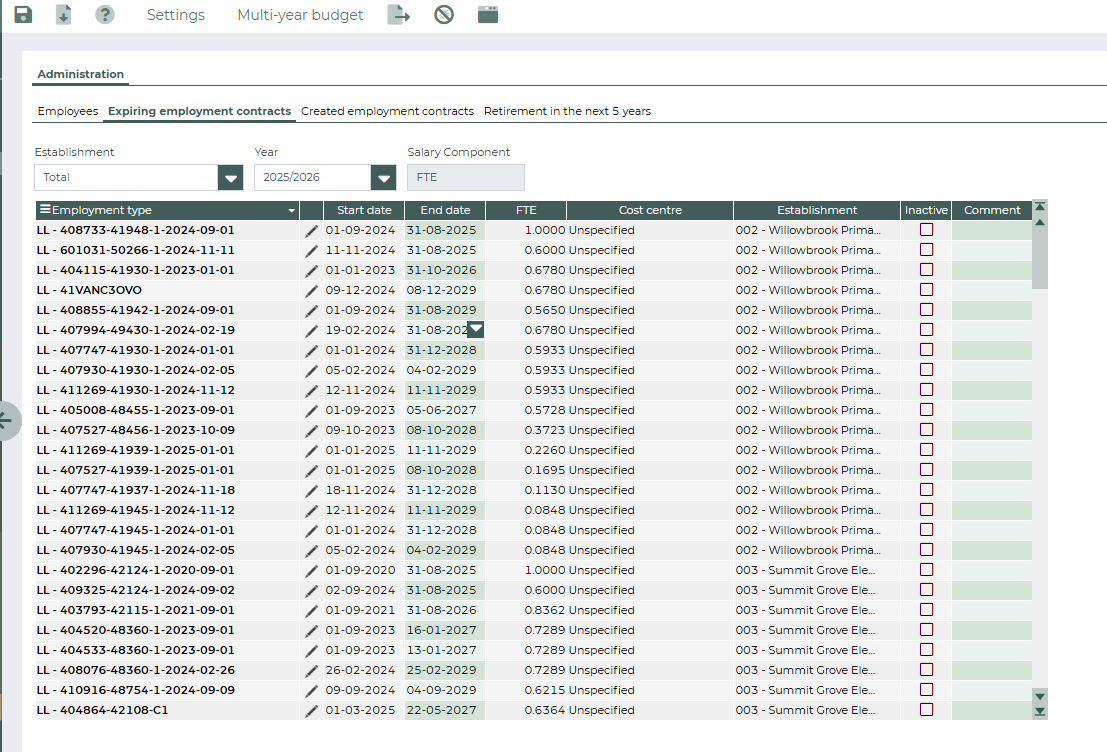The image size is (1107, 752).
Task: Sort by the Start date column header
Action: [x=364, y=210]
